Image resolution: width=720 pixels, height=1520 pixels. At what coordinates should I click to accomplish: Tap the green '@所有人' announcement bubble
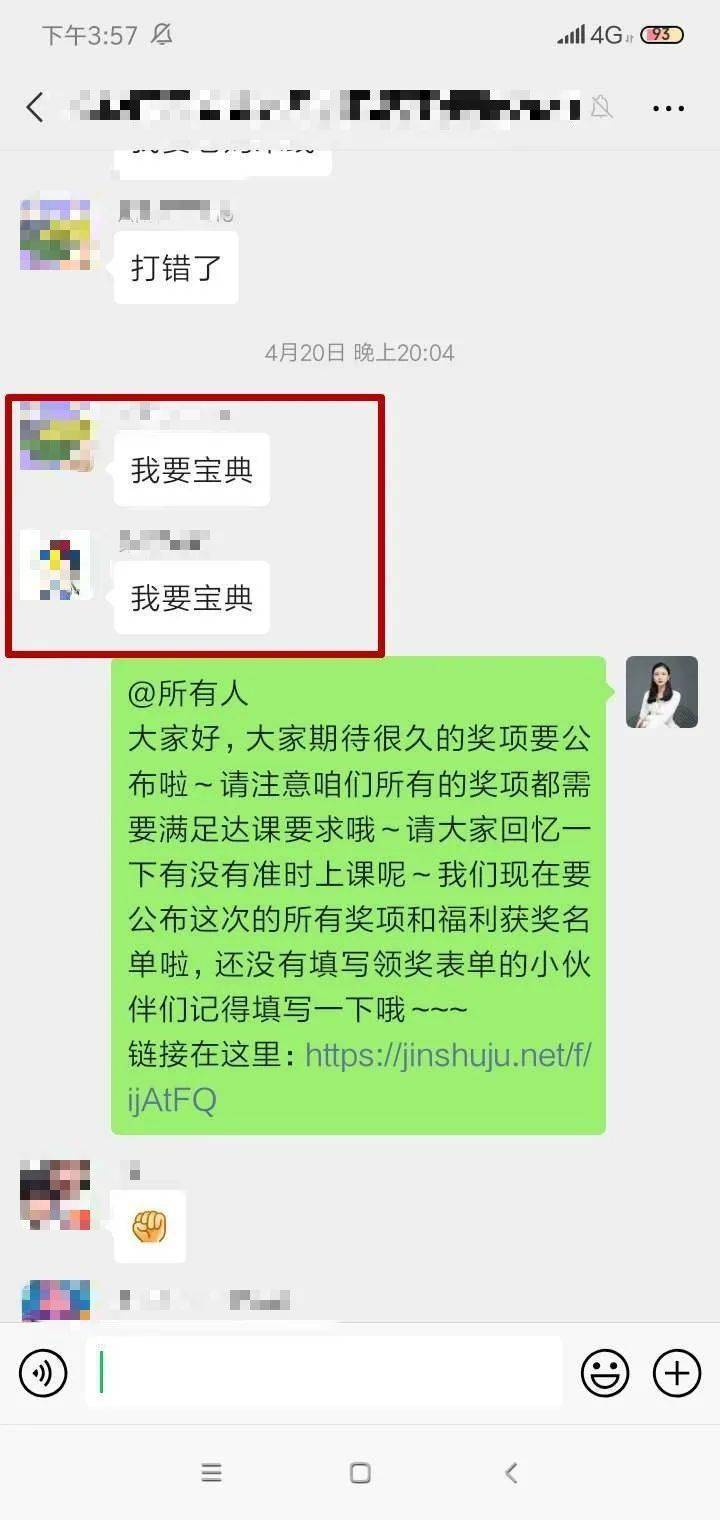(358, 895)
